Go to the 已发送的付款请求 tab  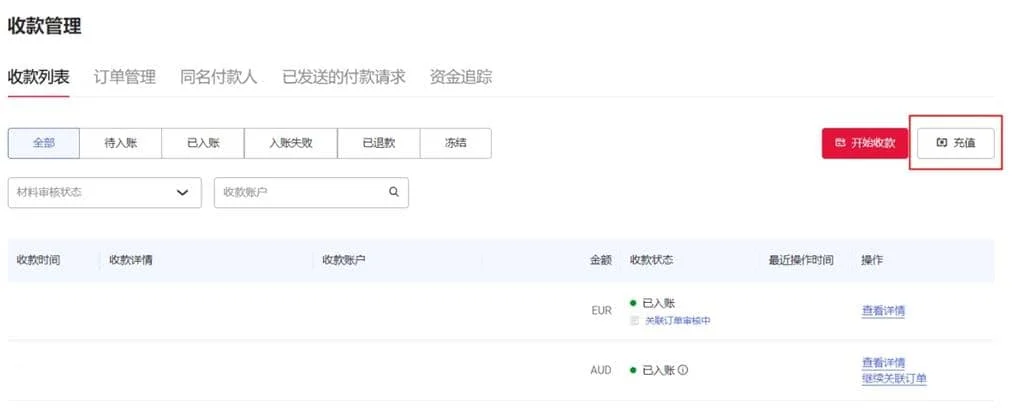pos(344,77)
